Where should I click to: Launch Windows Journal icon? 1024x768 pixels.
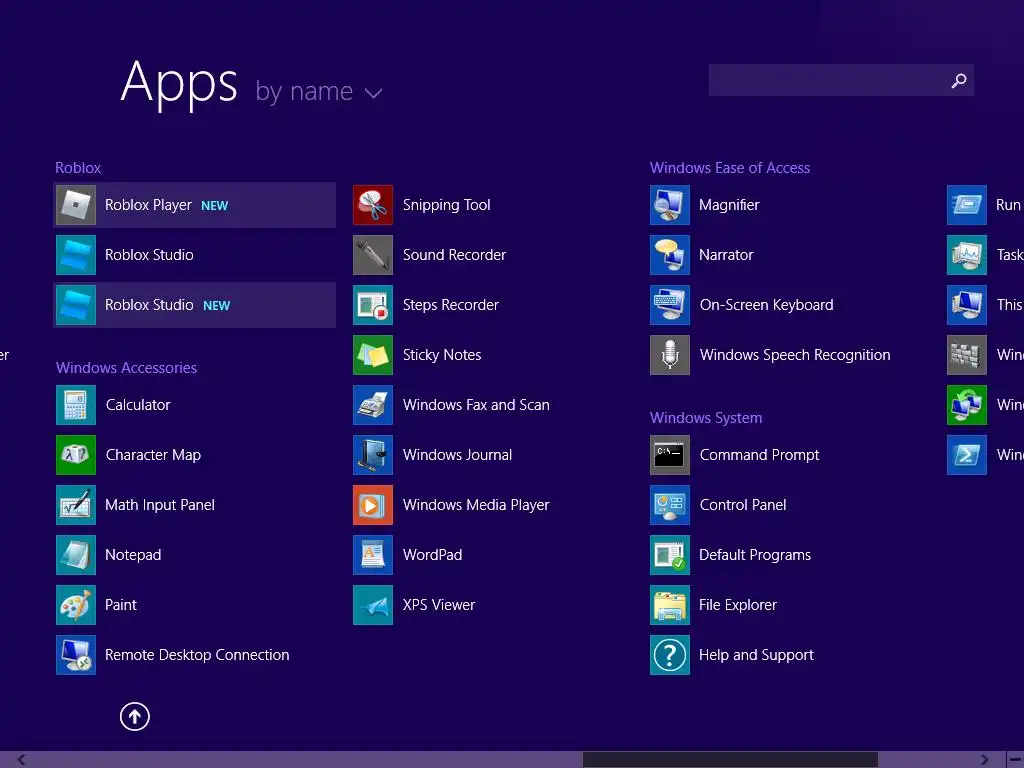point(373,455)
